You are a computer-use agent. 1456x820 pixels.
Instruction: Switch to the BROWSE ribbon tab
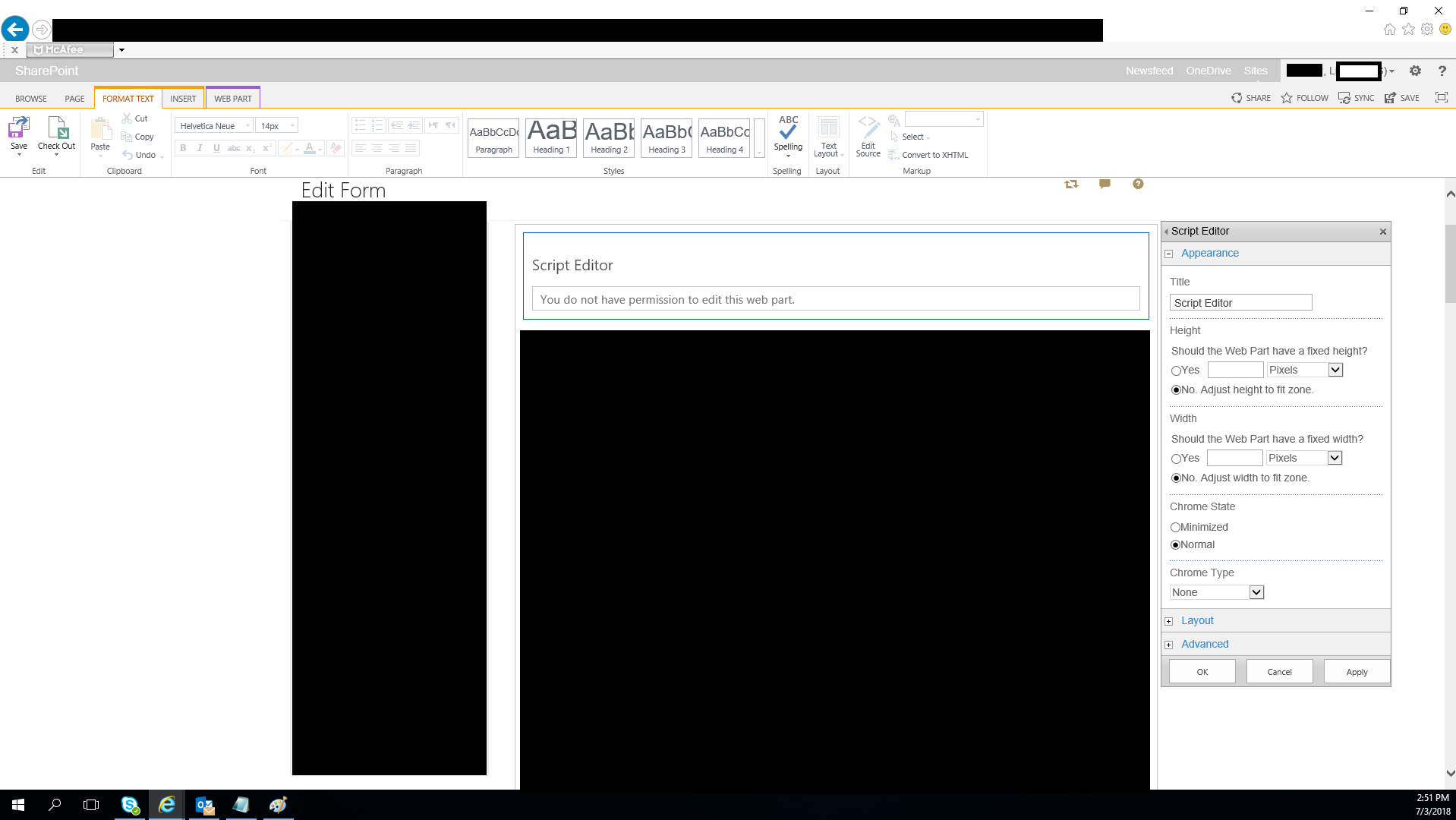pos(31,99)
